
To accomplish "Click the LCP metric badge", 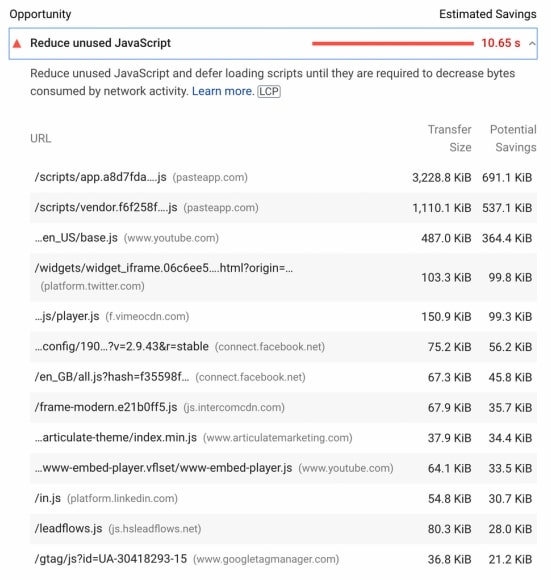I will point(269,91).
